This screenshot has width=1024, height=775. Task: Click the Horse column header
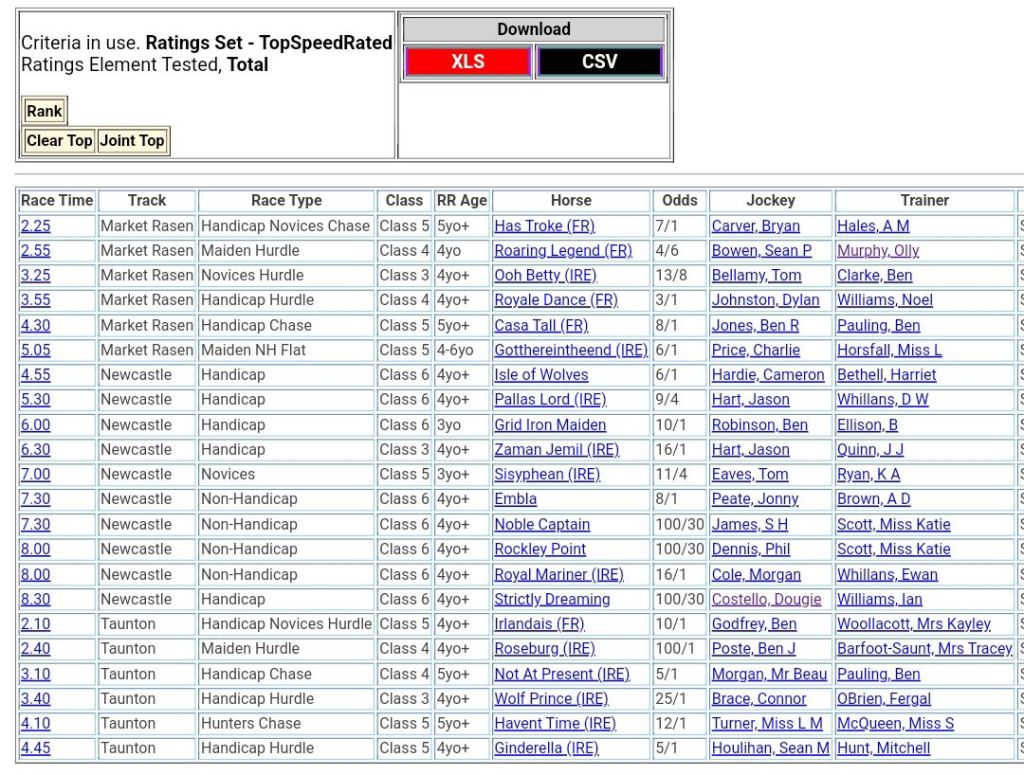pyautogui.click(x=571, y=200)
